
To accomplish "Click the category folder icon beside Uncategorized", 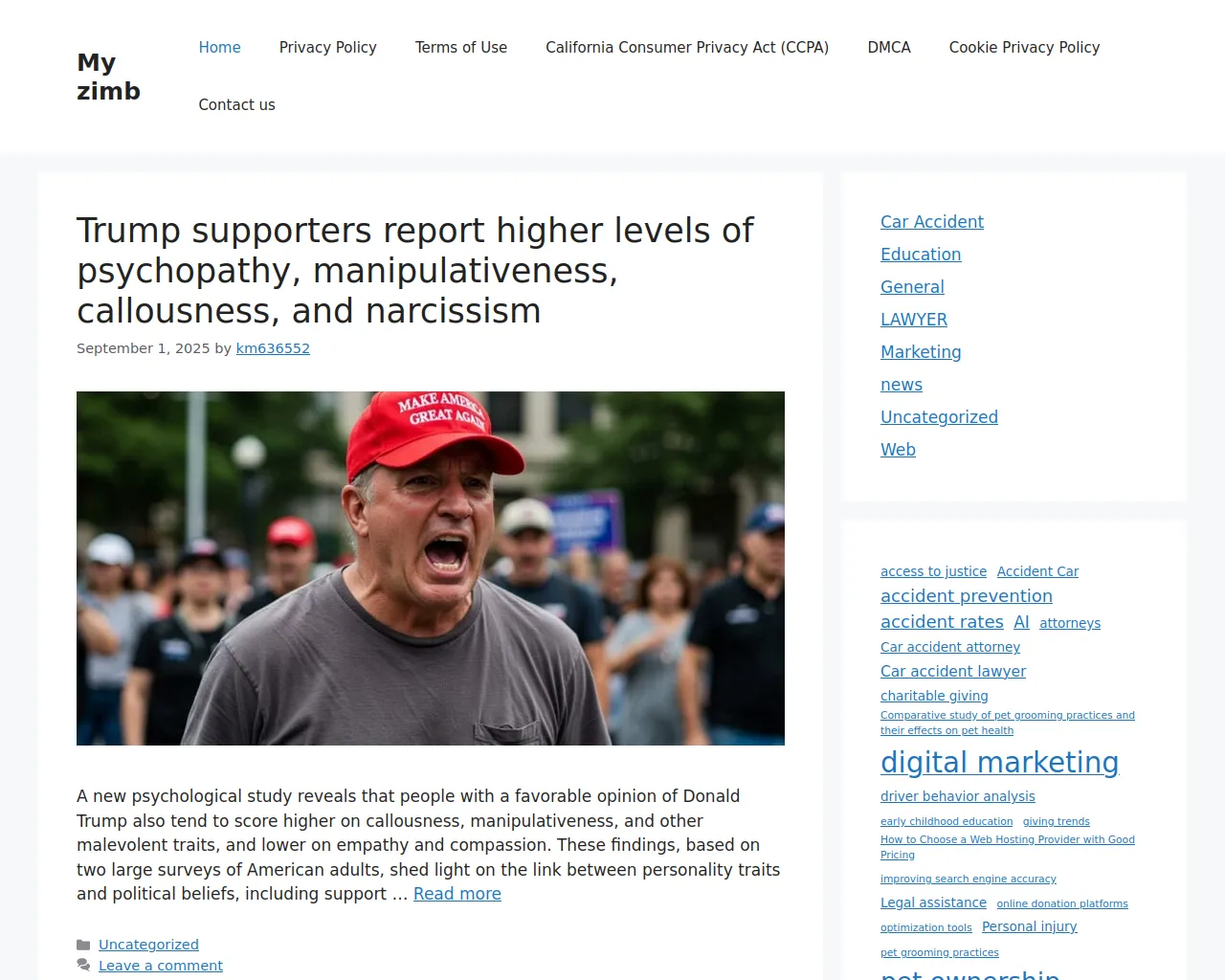I will click(x=83, y=945).
